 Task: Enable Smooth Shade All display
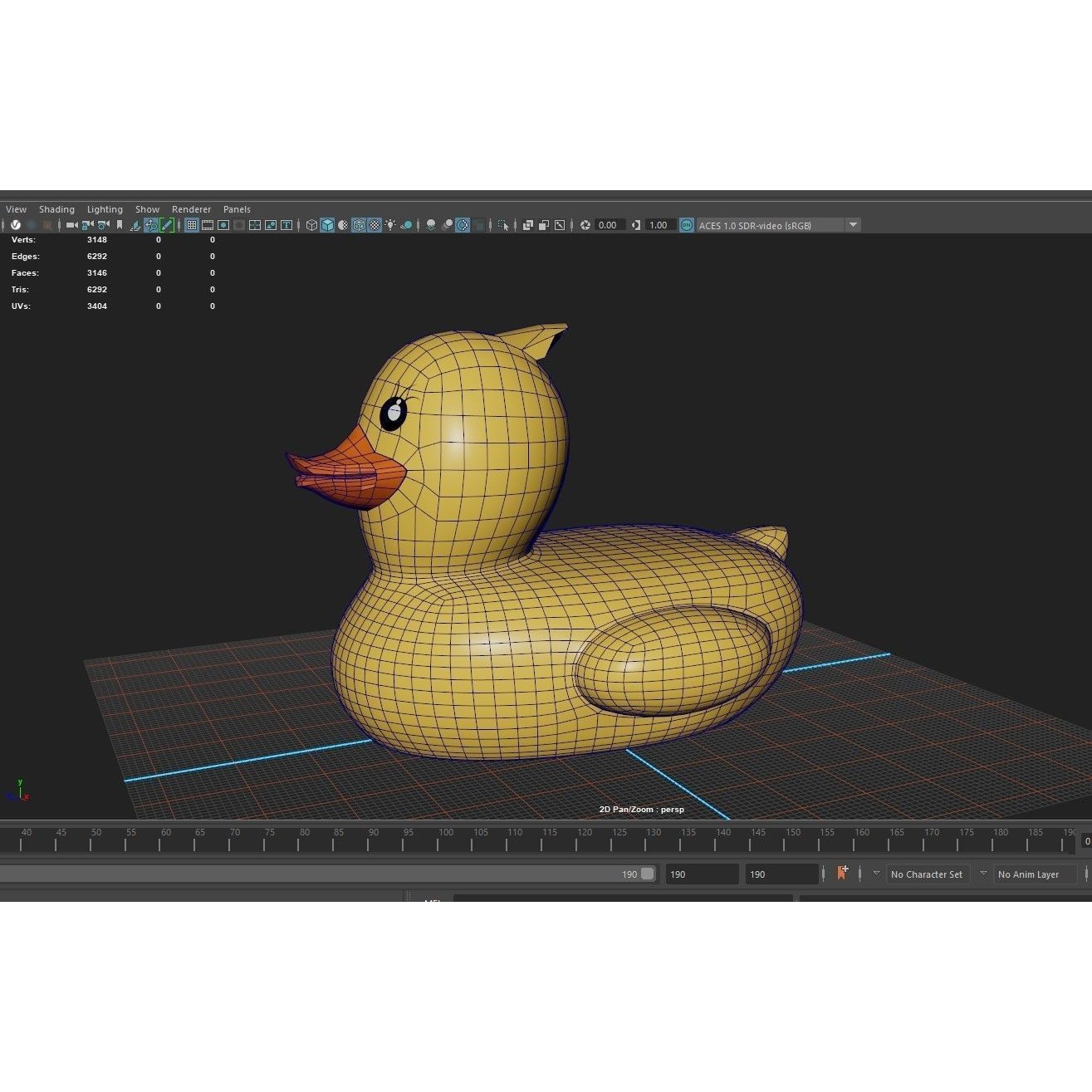pos(327,225)
